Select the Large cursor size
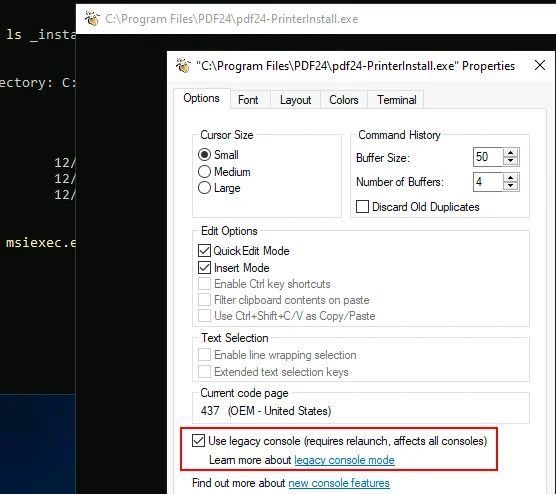This screenshot has width=556, height=494. (x=204, y=188)
